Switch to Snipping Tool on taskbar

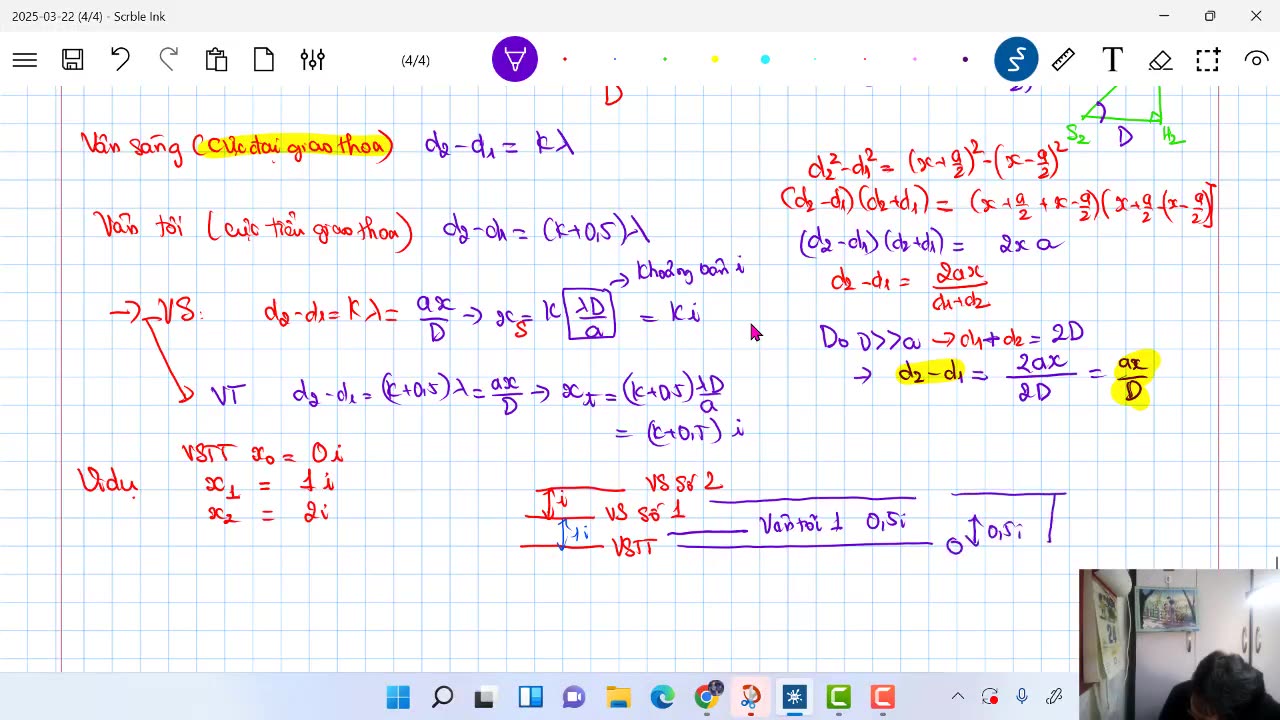point(750,697)
